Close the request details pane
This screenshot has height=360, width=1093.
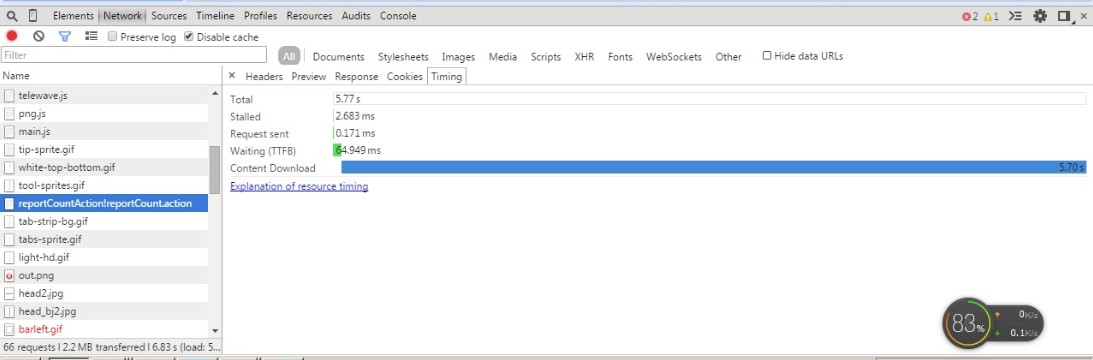coord(232,75)
